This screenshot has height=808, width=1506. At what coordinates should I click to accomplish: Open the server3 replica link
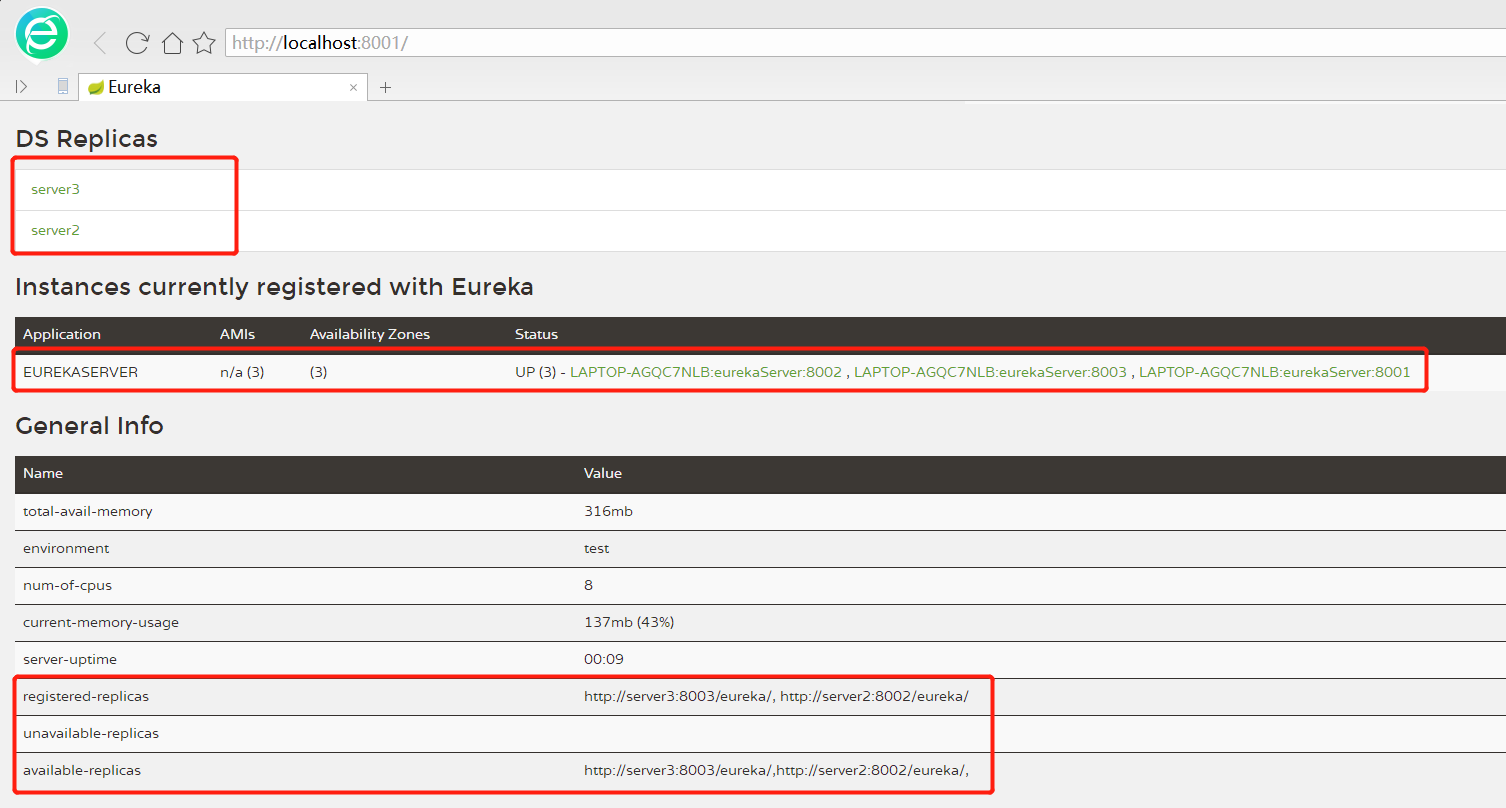pos(55,189)
